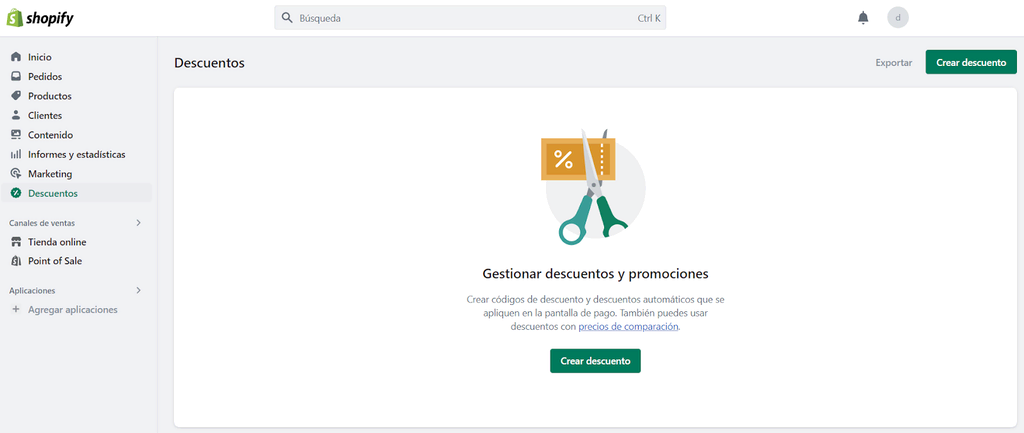Click the Ctrl K shortcut hint
The height and width of the screenshot is (433, 1024).
(x=649, y=18)
